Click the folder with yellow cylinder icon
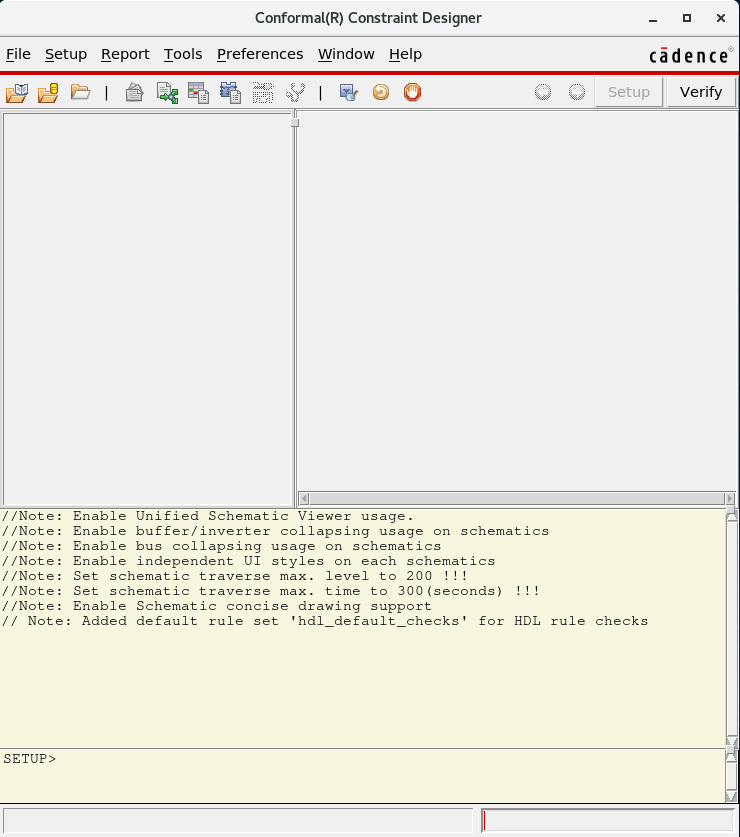This screenshot has width=740, height=837. 48,93
